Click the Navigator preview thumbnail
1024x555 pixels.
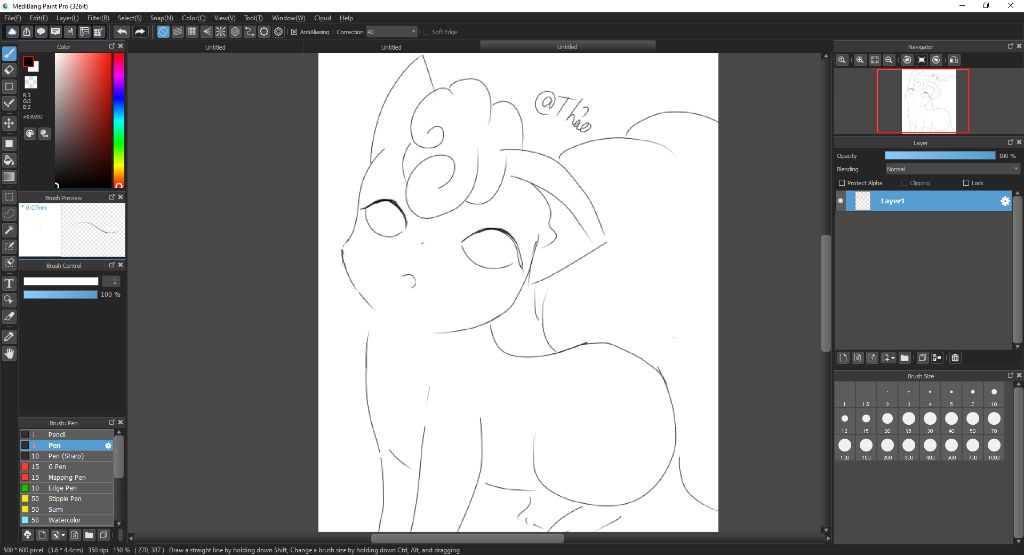point(928,101)
